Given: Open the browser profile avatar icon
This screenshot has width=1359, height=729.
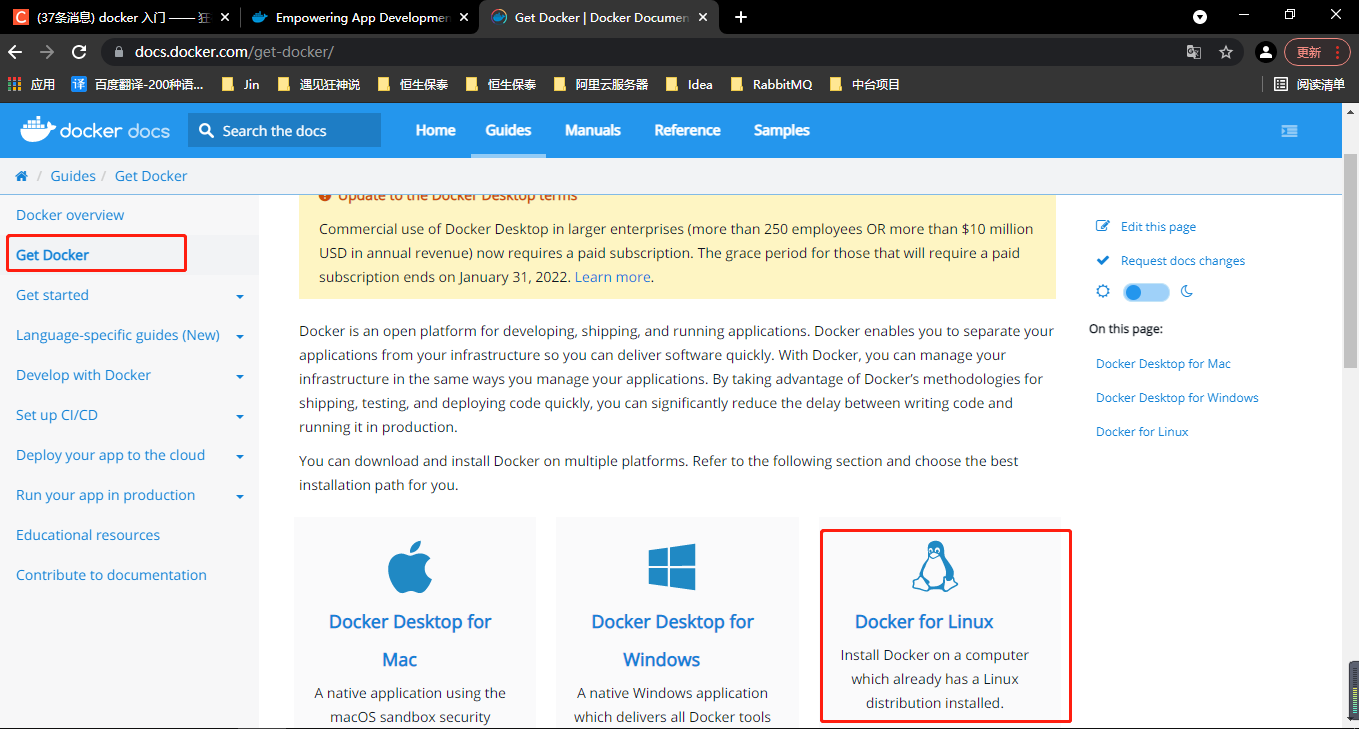Looking at the screenshot, I should coord(1265,52).
